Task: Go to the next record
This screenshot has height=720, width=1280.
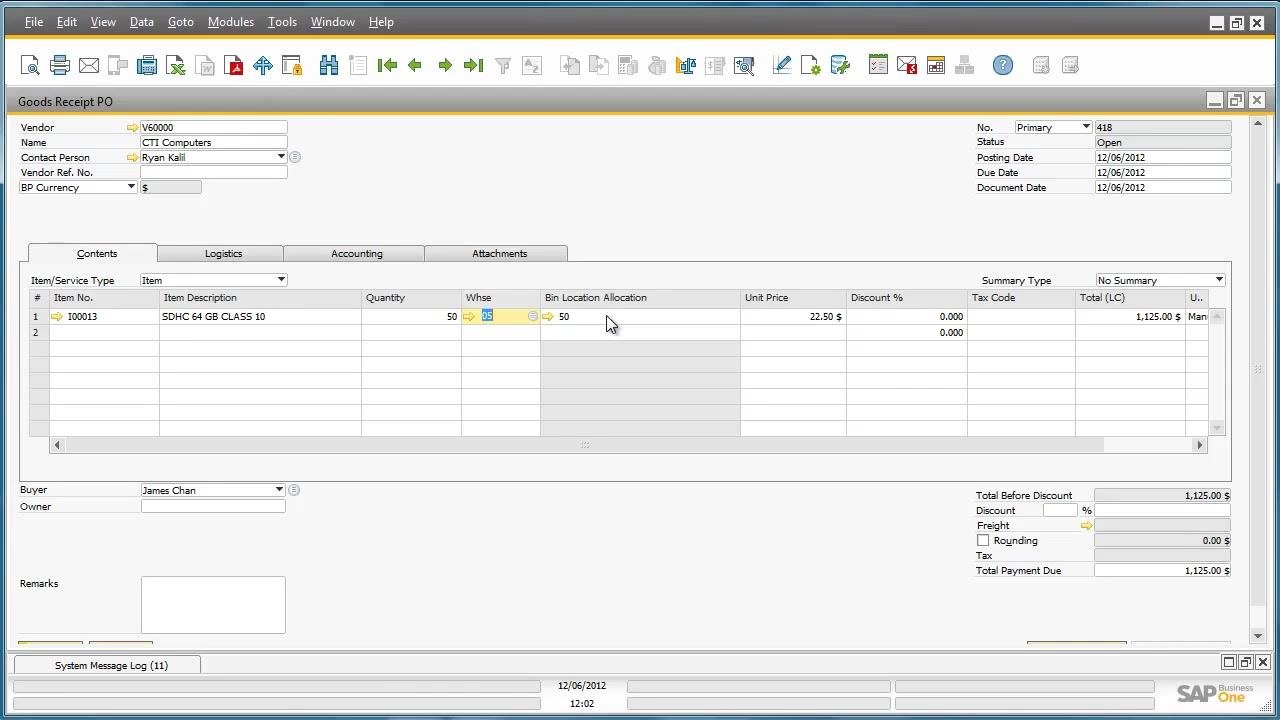Action: pos(445,66)
